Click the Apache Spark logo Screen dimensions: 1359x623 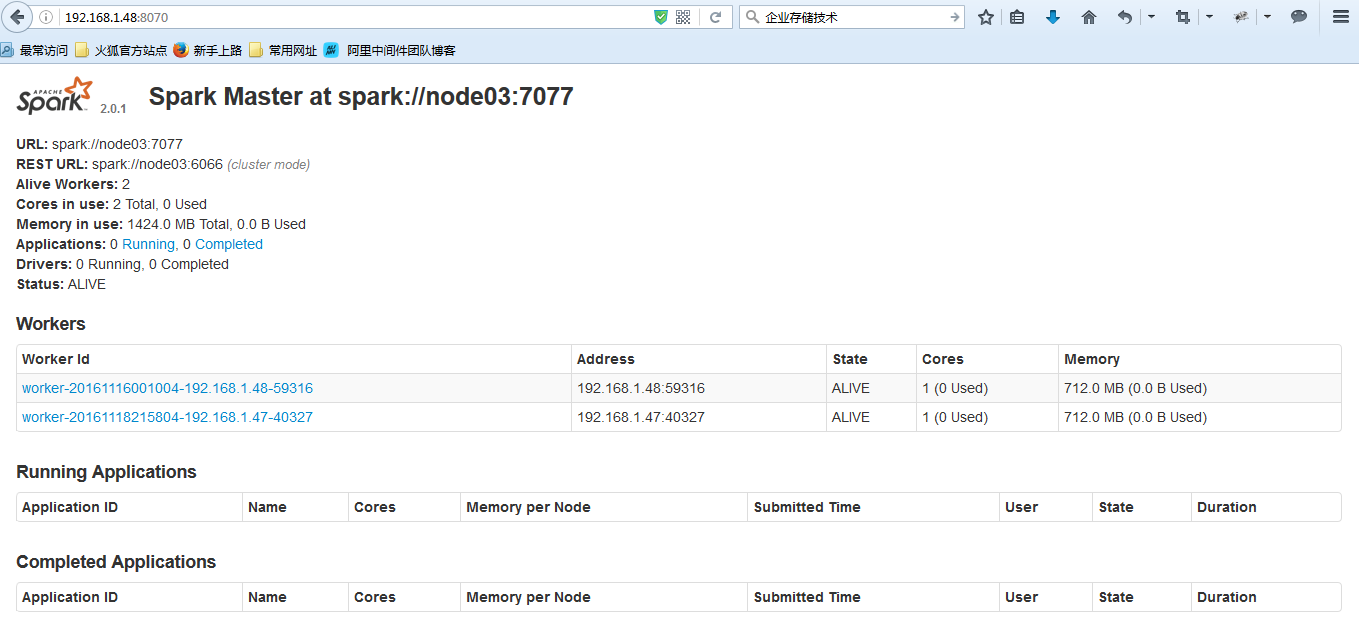[55, 96]
